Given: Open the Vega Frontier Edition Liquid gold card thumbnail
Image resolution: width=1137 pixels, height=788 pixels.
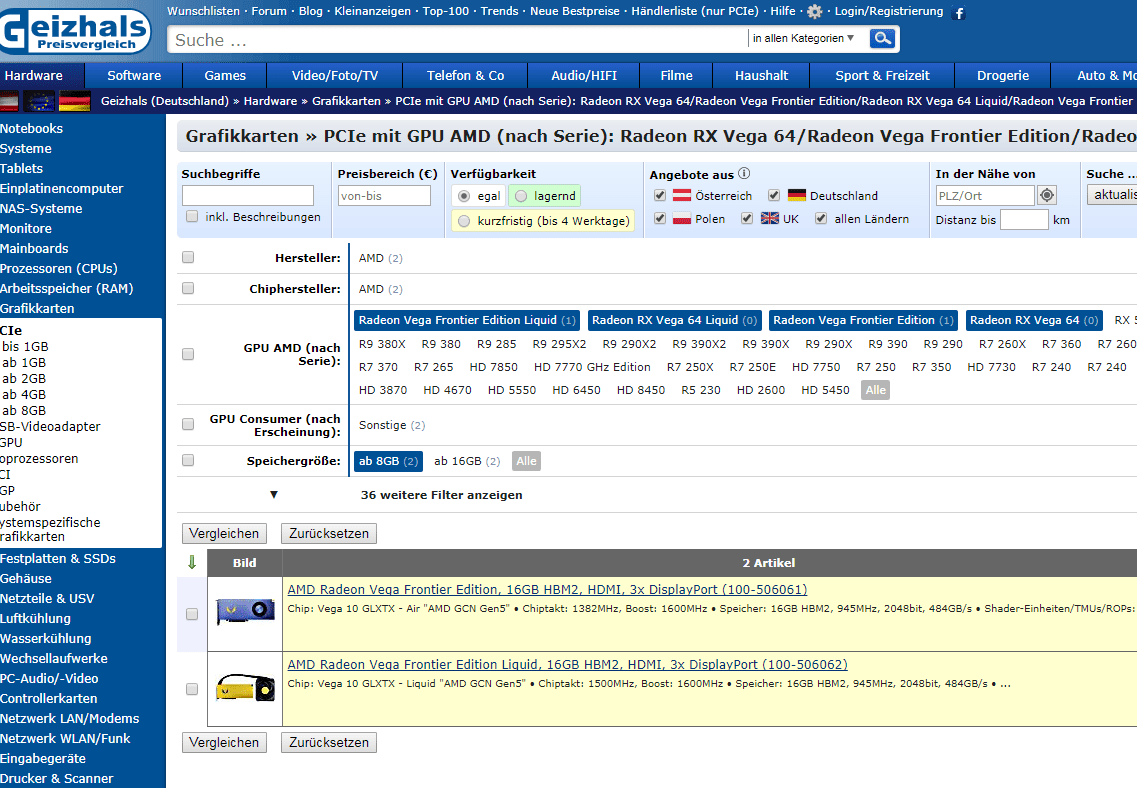Looking at the screenshot, I should pyautogui.click(x=245, y=688).
